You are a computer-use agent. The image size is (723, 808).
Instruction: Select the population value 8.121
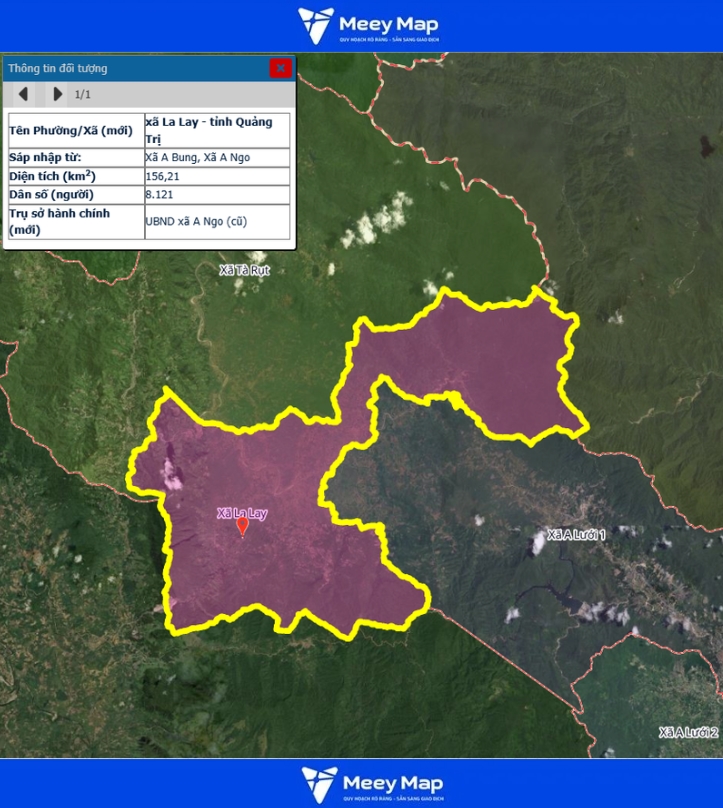point(159,194)
